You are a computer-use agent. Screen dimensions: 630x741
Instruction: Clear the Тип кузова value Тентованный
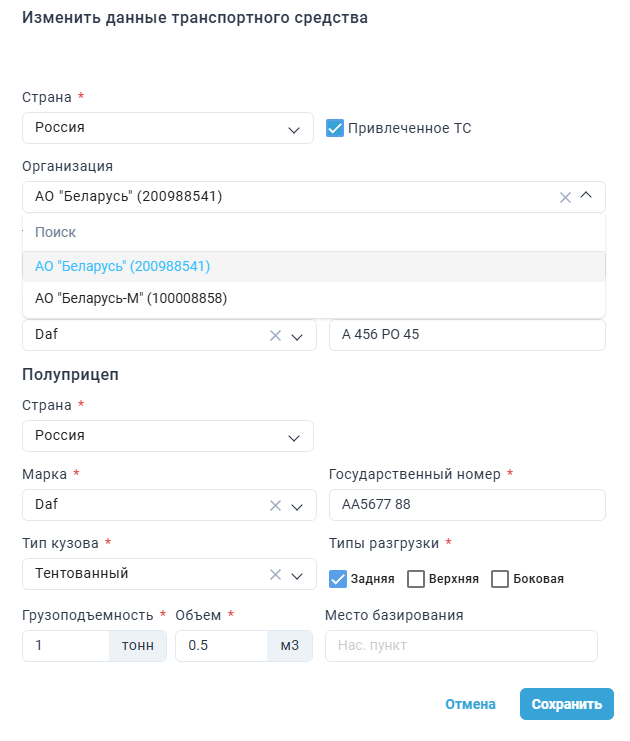coord(276,575)
